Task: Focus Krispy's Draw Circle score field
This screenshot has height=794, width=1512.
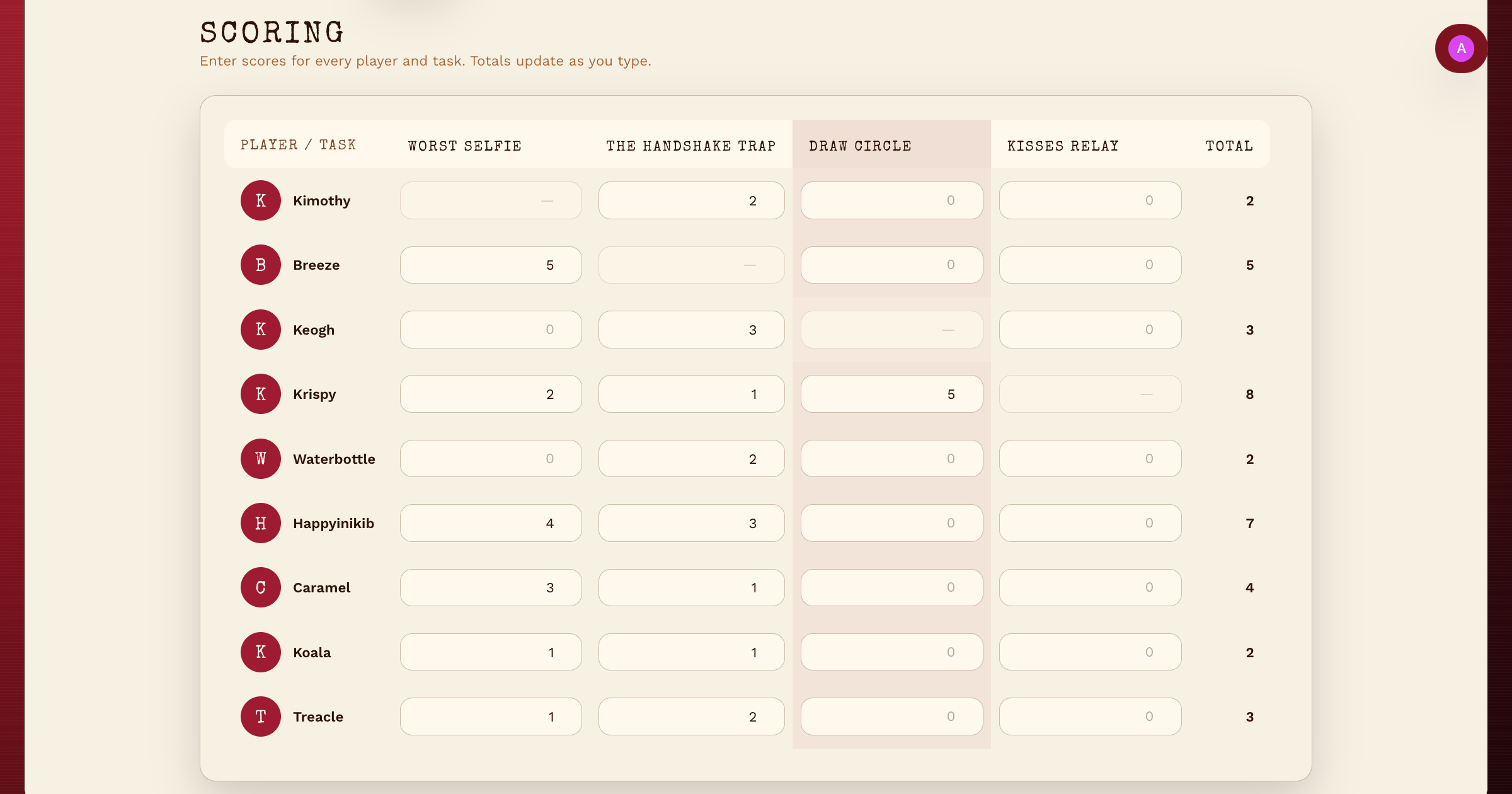Action: click(891, 394)
